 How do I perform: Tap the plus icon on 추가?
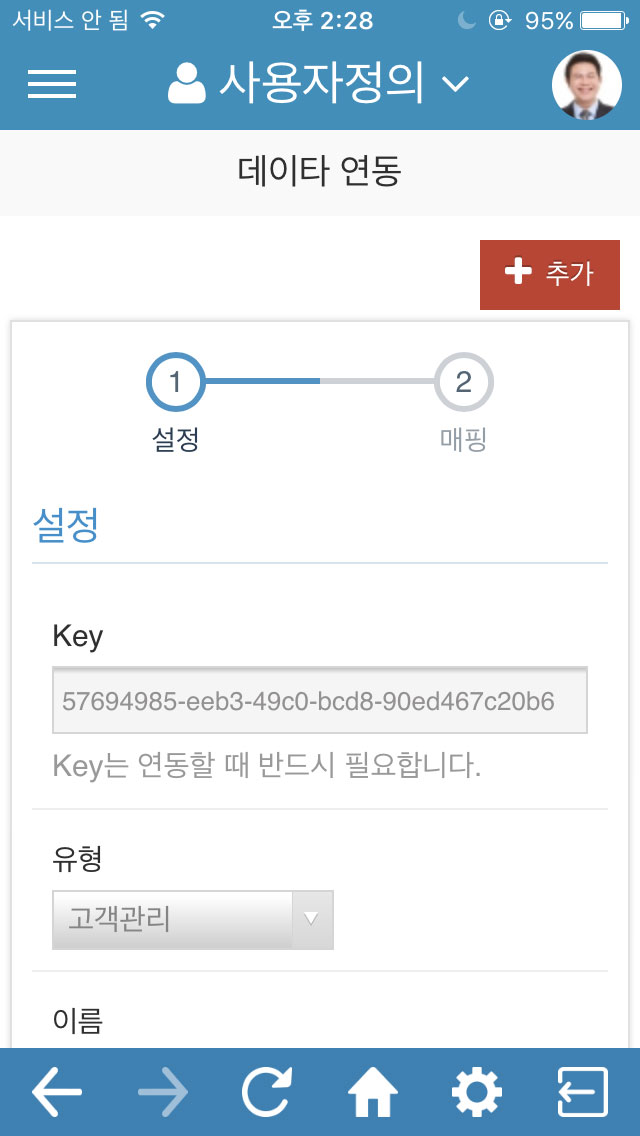(x=518, y=273)
